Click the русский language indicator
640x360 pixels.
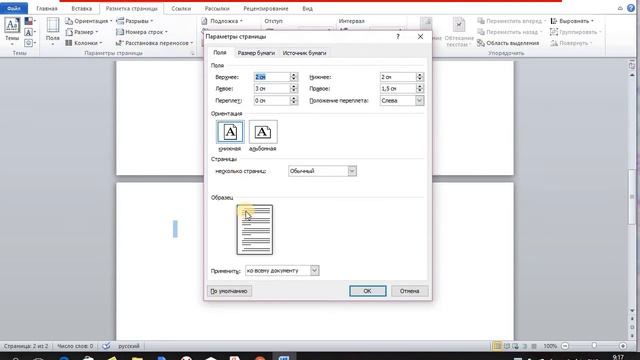[x=129, y=346]
